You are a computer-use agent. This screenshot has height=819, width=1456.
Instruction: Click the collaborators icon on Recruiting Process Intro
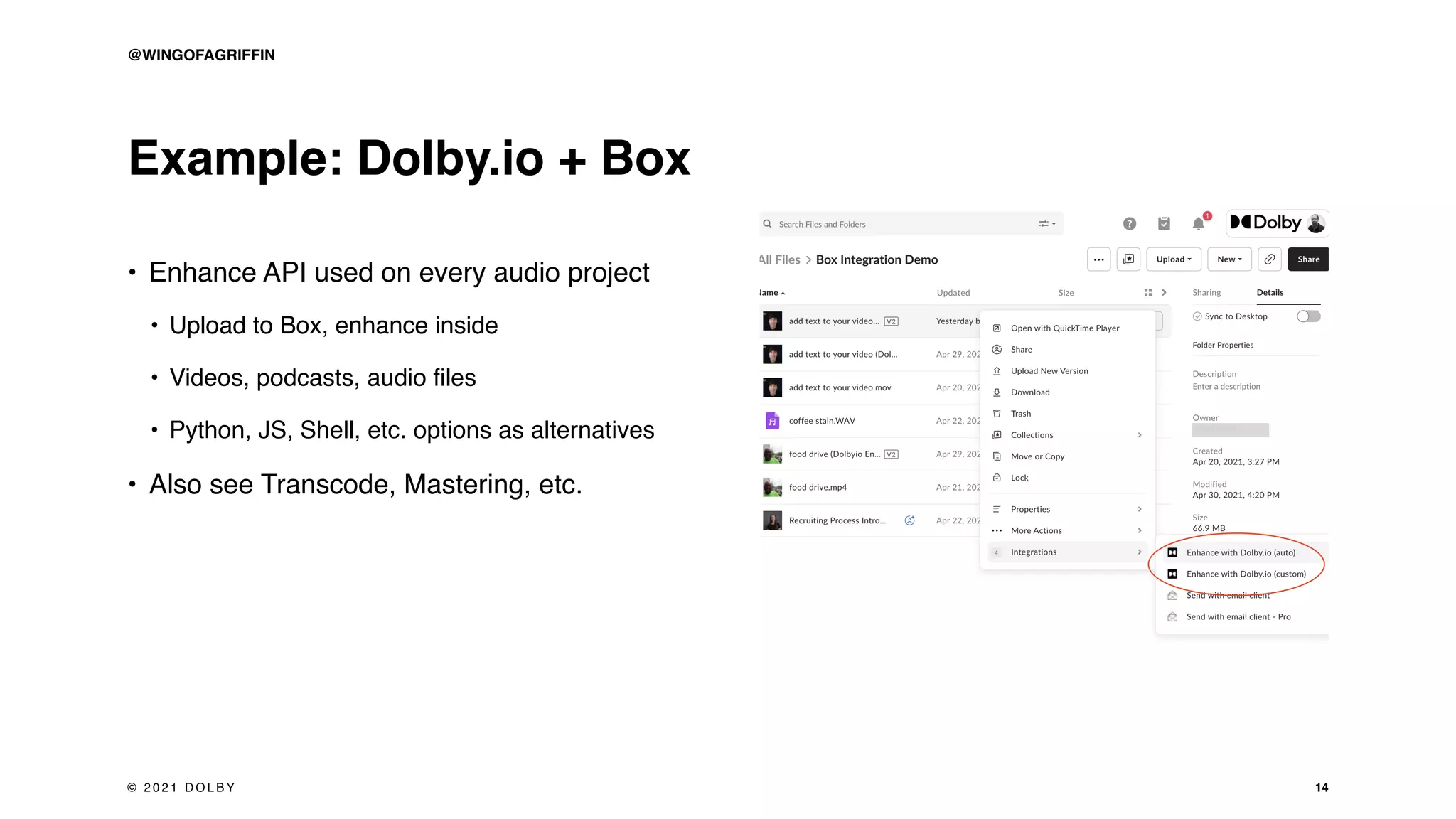909,520
